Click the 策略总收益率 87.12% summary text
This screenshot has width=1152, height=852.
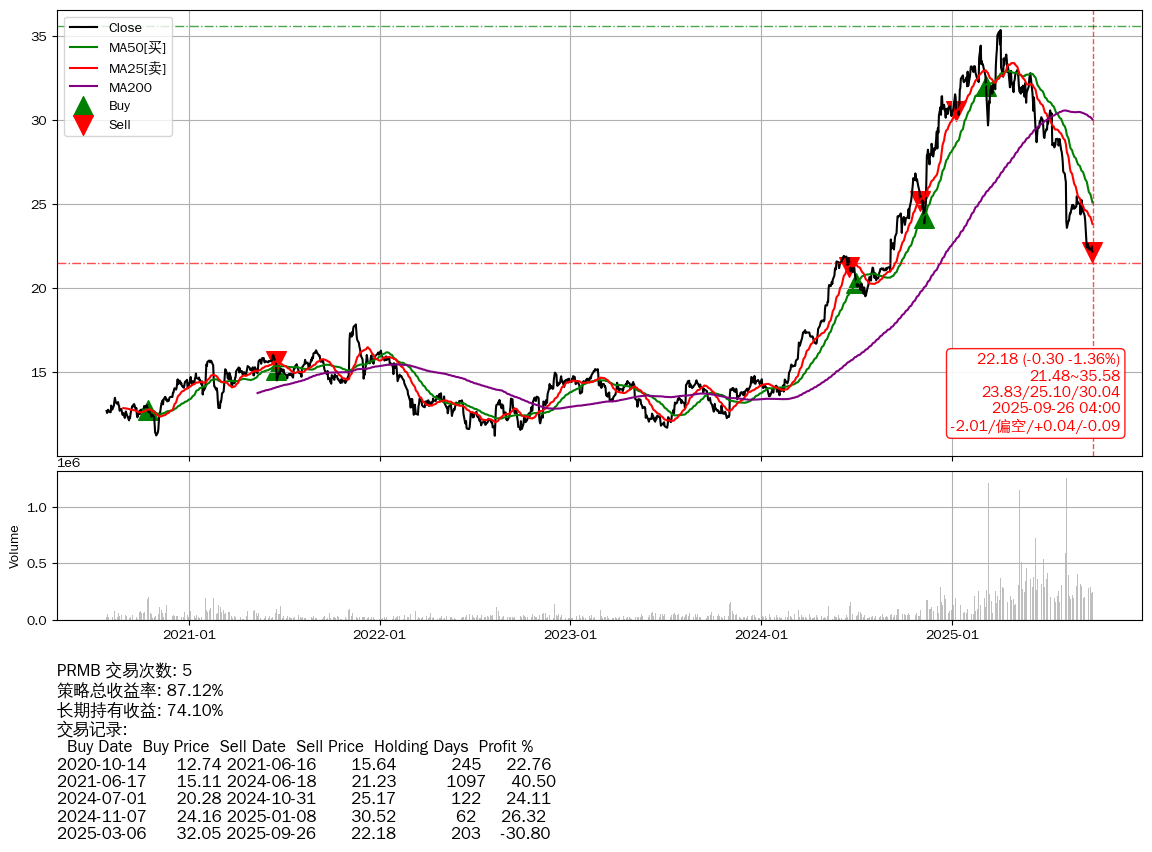[140, 690]
